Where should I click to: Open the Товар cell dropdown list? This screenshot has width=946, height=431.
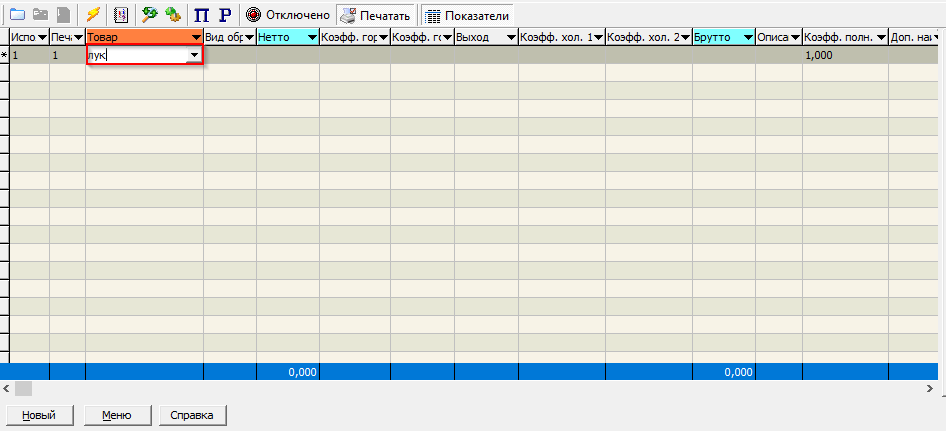[193, 56]
